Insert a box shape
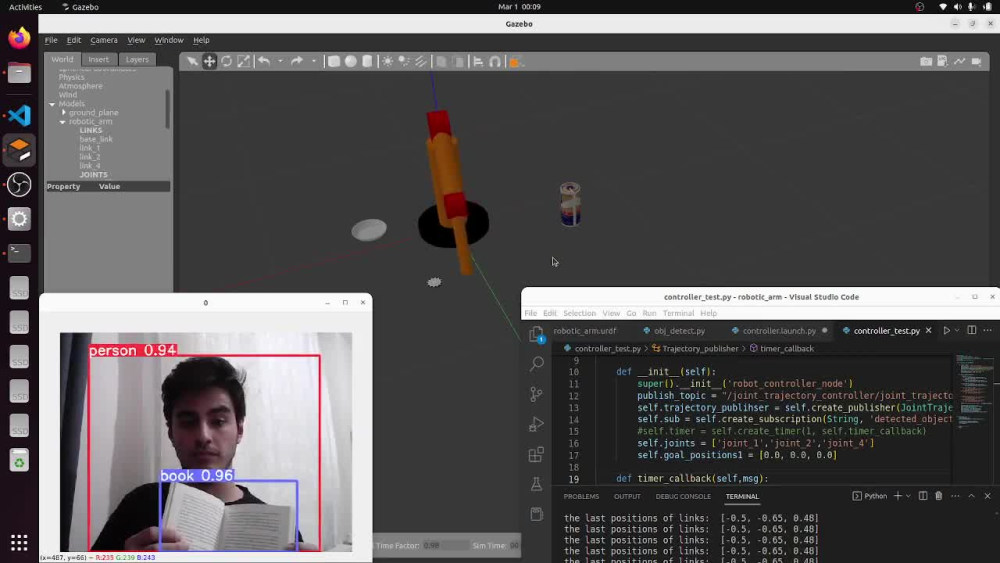 coord(334,61)
